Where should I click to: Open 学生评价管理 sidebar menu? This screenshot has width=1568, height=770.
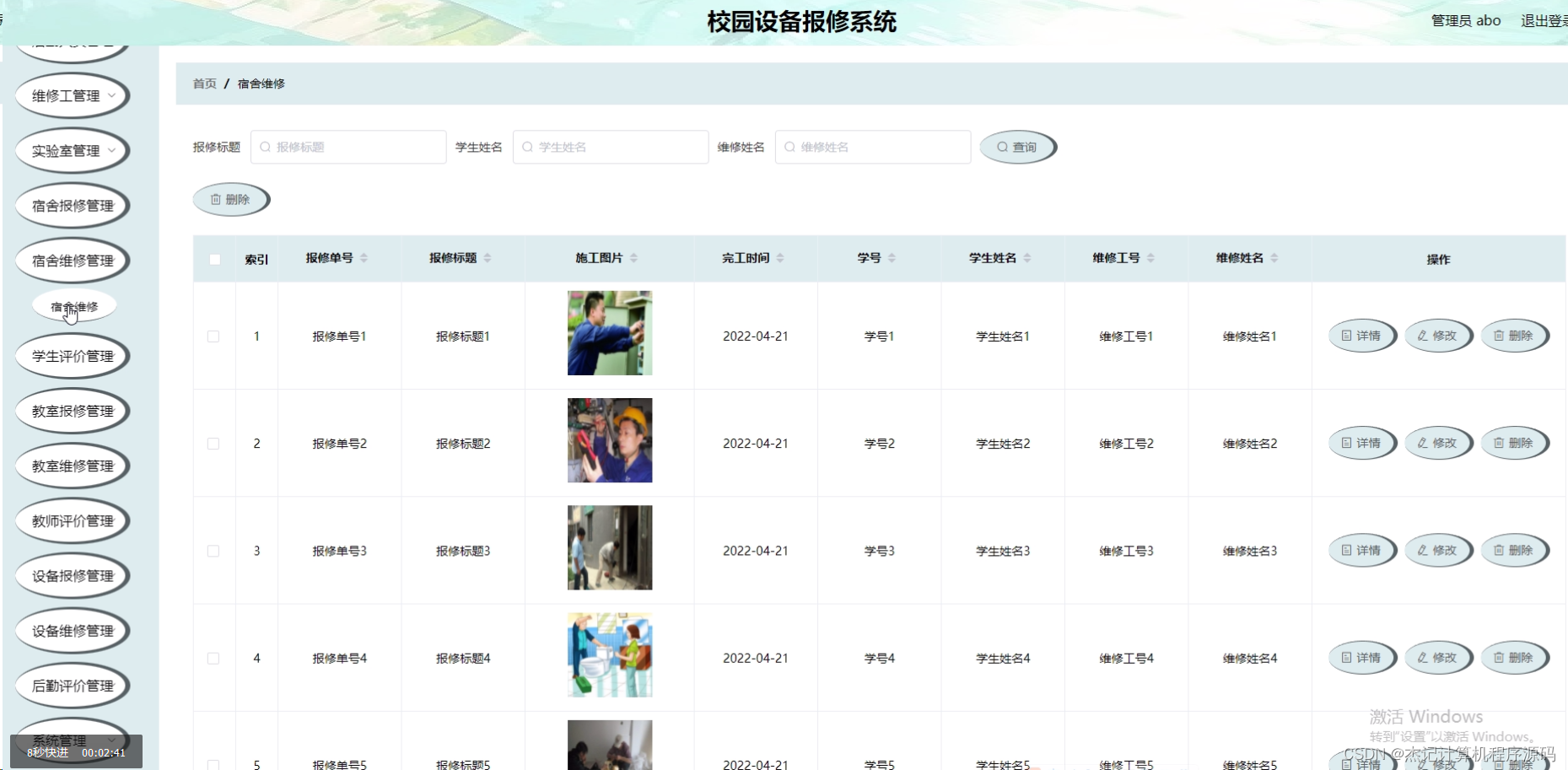pyautogui.click(x=73, y=356)
